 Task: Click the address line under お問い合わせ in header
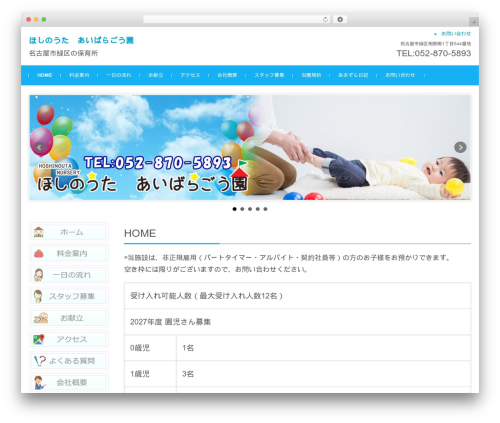click(436, 44)
